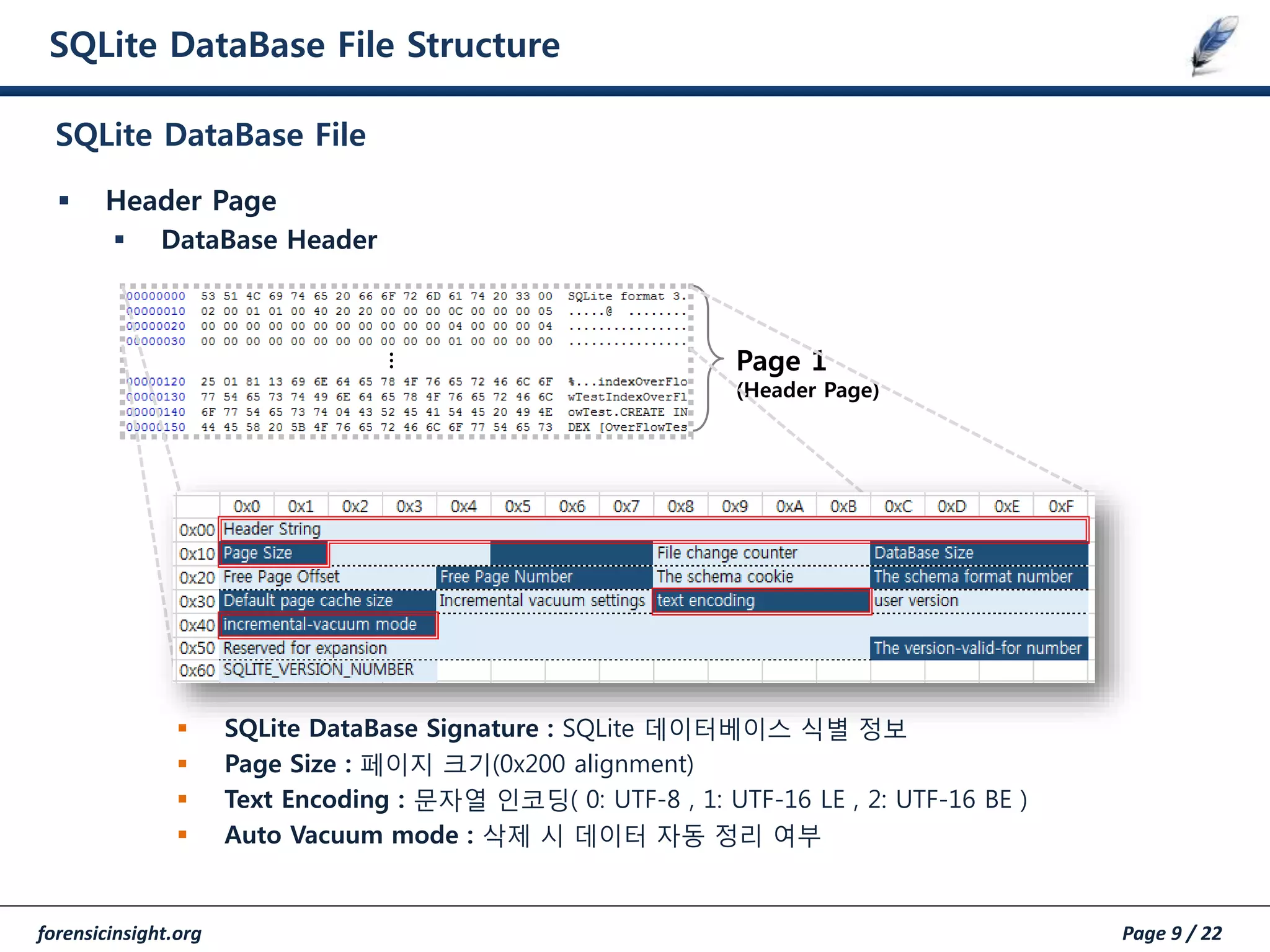Select 'wTestIndexOverFl' ASCII text in dump
The image size is (1270, 952).
click(x=628, y=397)
